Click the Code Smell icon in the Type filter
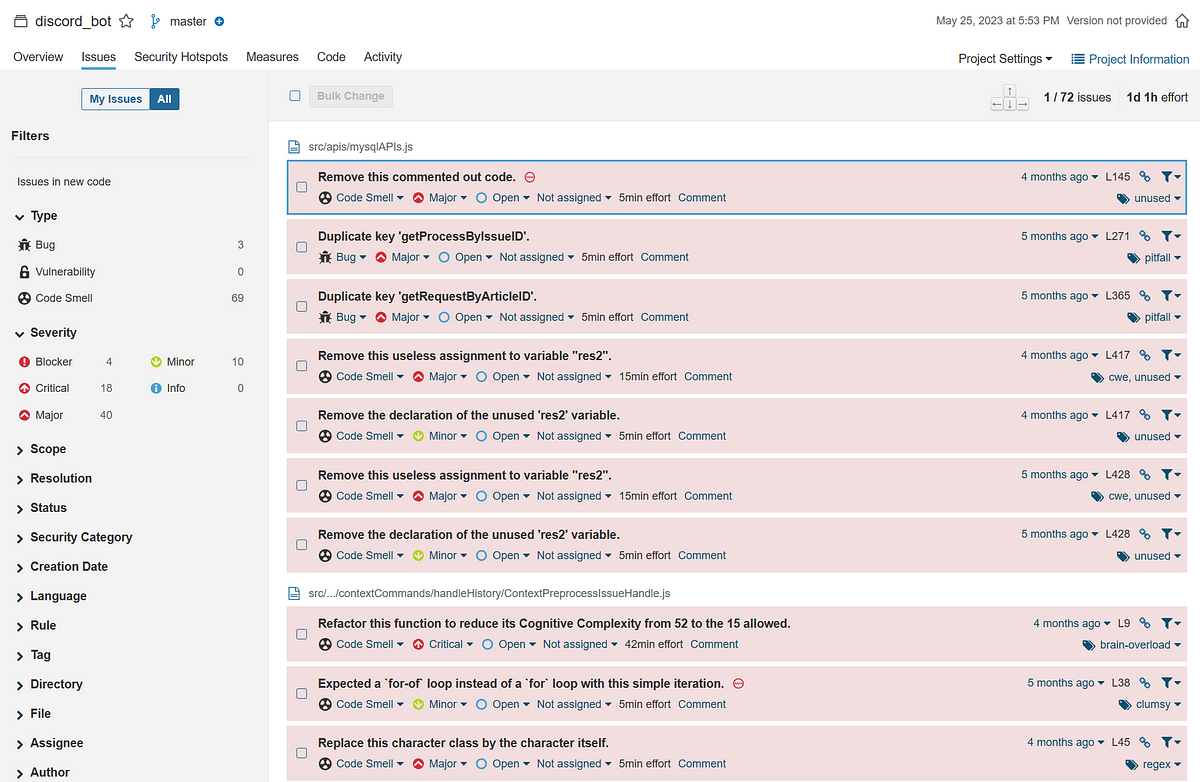 coord(25,298)
